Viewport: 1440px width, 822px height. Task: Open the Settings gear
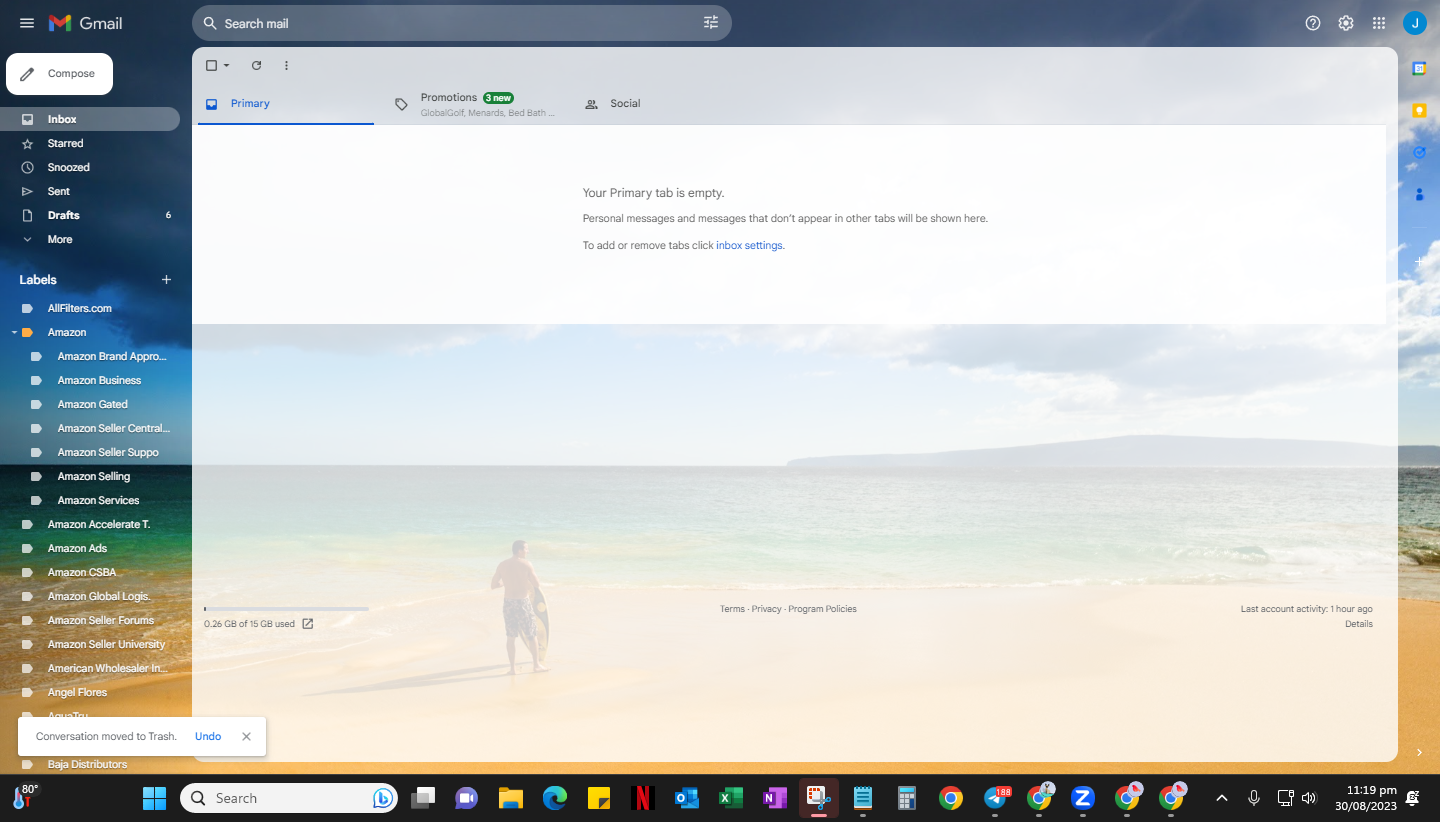(1346, 23)
